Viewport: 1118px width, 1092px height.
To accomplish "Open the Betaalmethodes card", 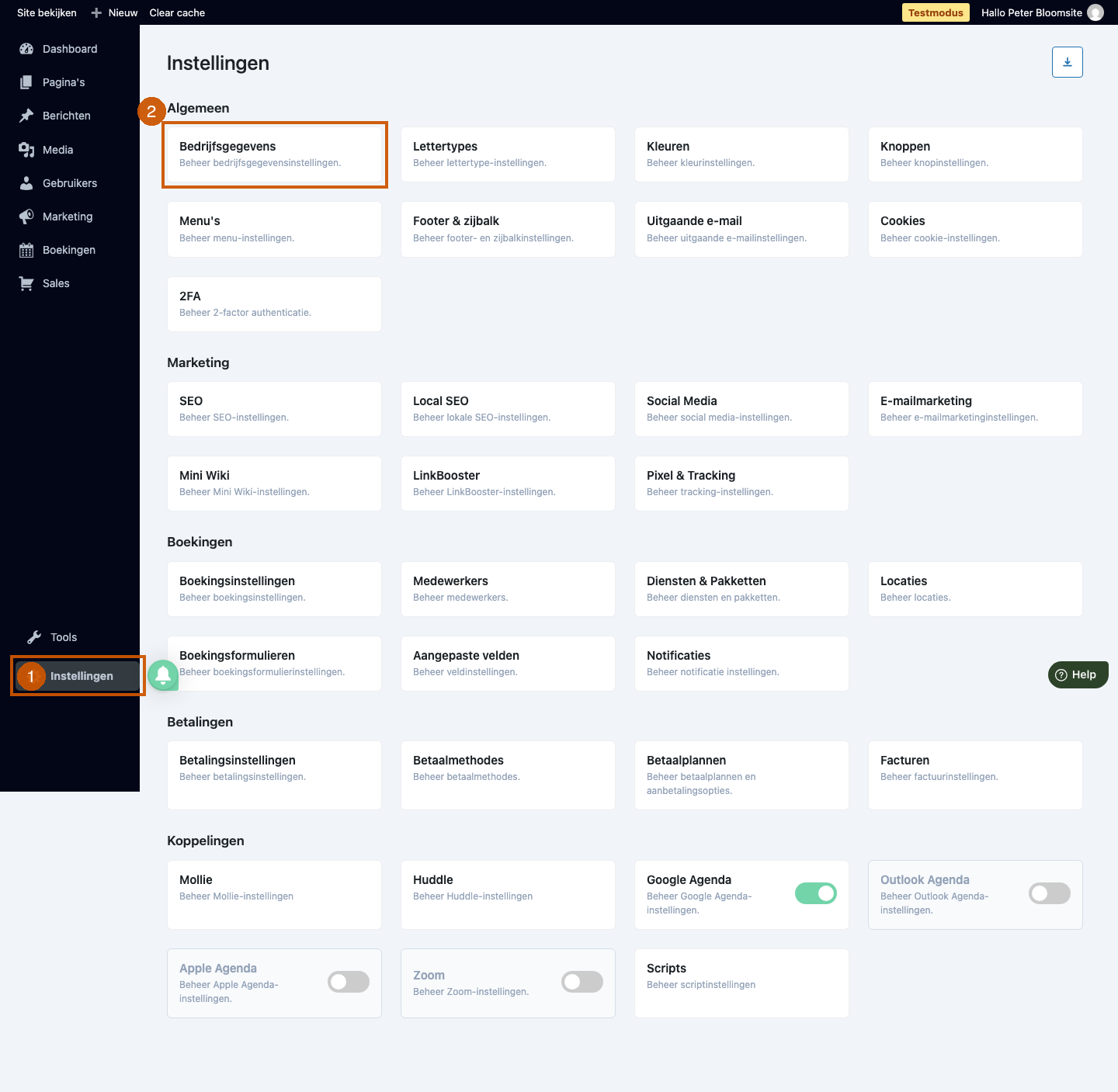I will pyautogui.click(x=508, y=775).
